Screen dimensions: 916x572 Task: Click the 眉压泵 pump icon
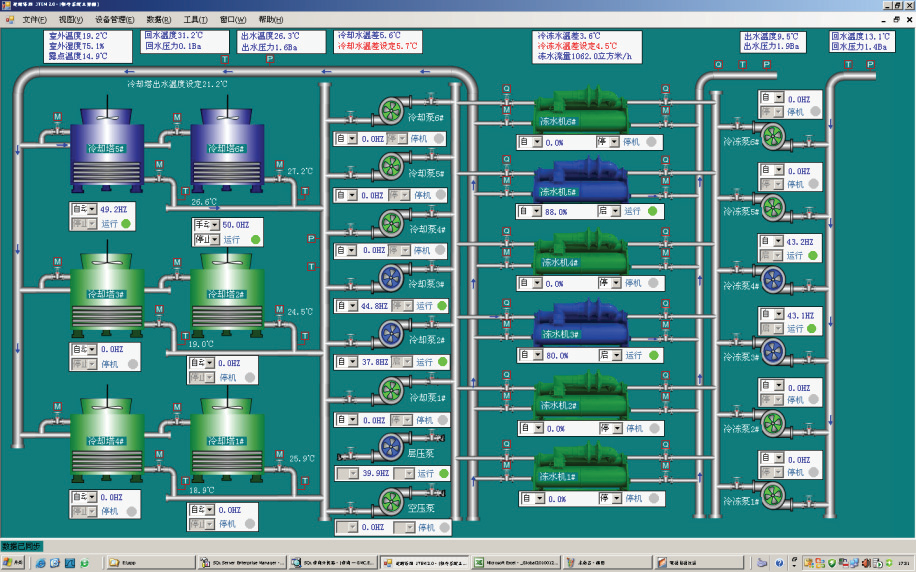tap(390, 447)
